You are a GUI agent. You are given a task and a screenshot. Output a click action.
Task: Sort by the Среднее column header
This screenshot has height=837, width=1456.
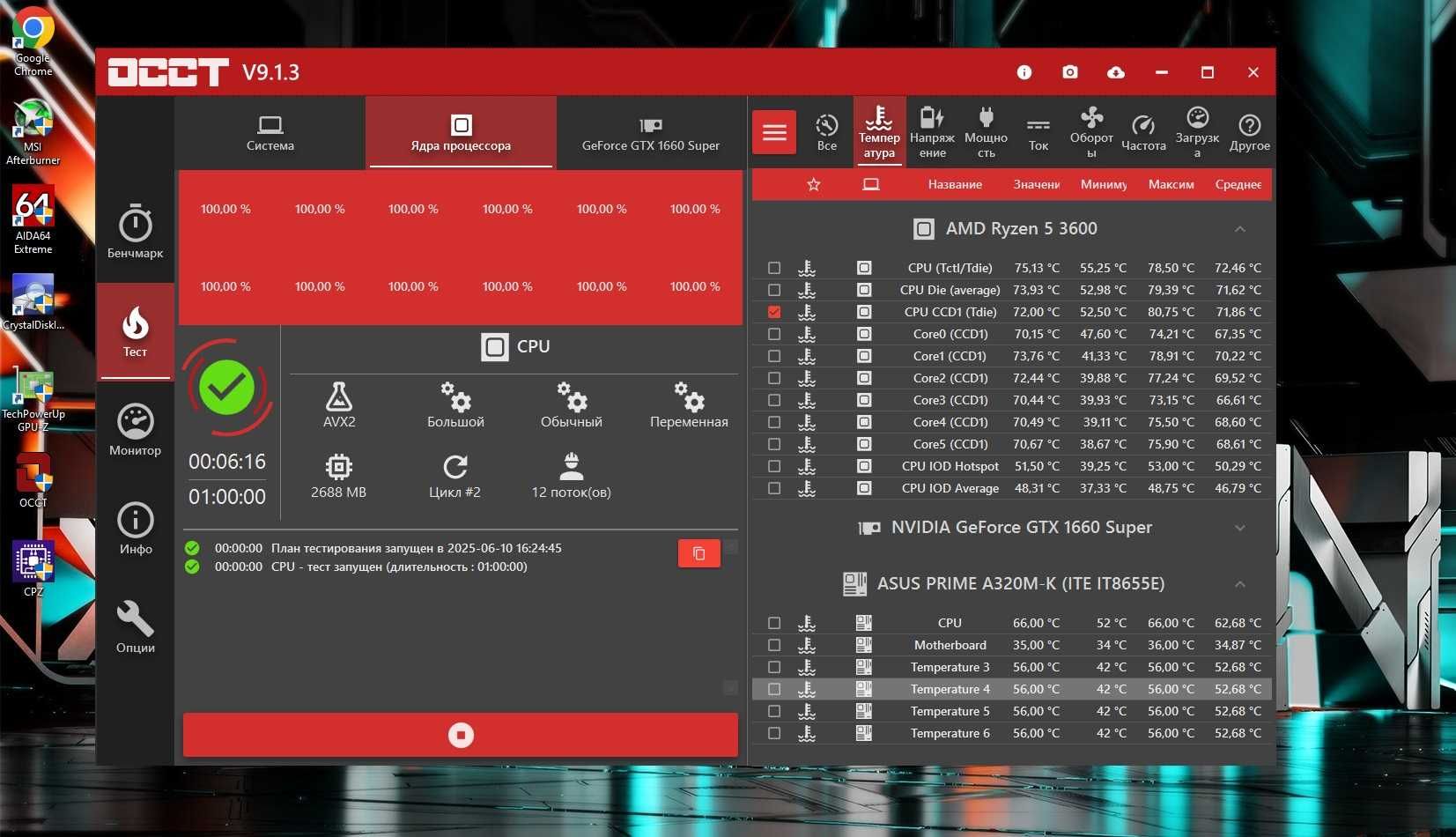pos(1238,184)
